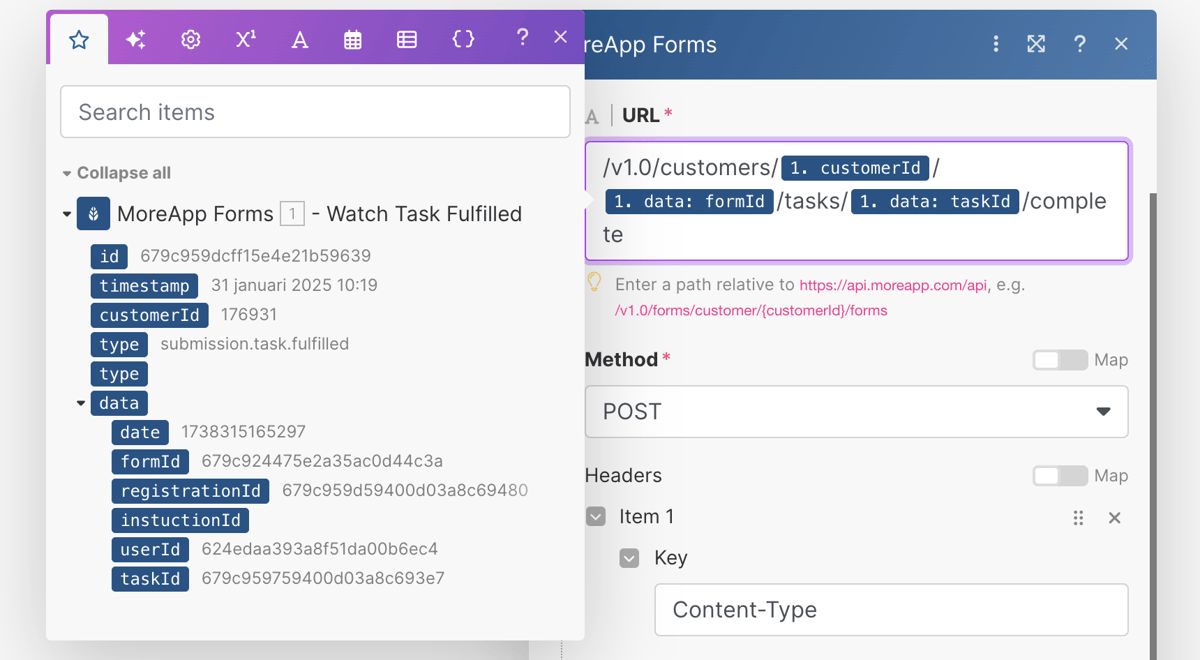Open the math functions tab
The height and width of the screenshot is (660, 1200).
(x=245, y=39)
